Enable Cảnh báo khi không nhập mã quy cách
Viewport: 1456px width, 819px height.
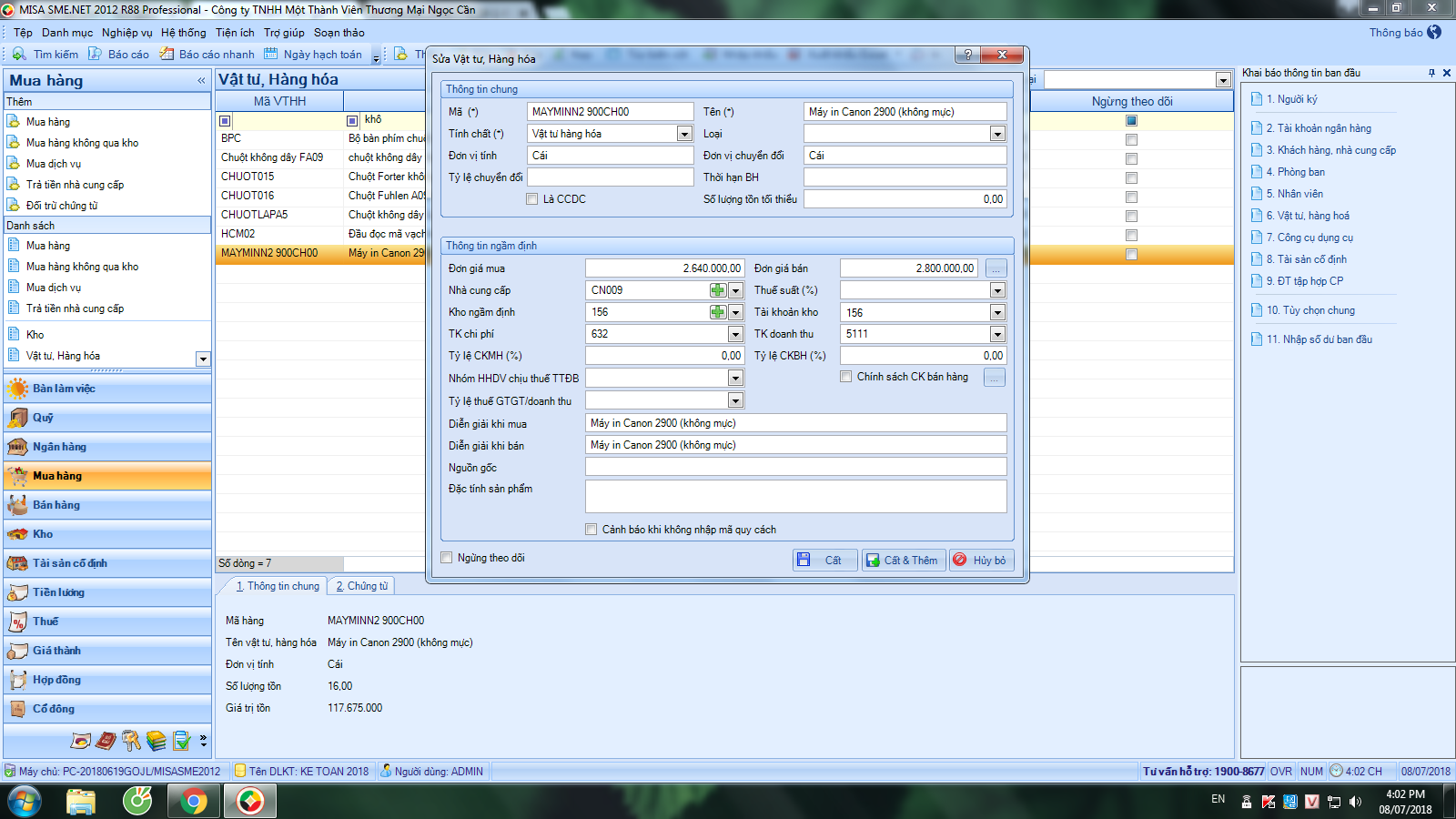[591, 530]
